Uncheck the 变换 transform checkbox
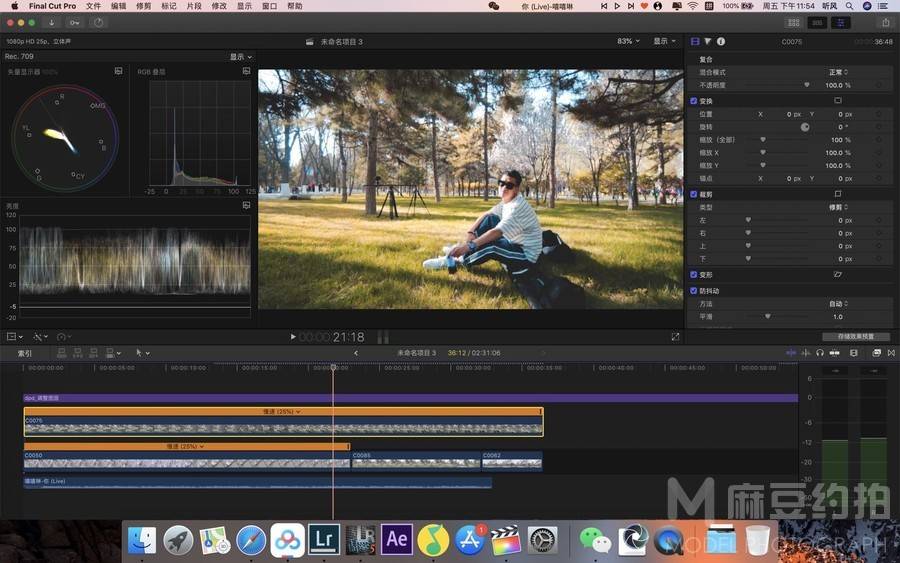Screen dimensions: 900x563 pyautogui.click(x=693, y=101)
